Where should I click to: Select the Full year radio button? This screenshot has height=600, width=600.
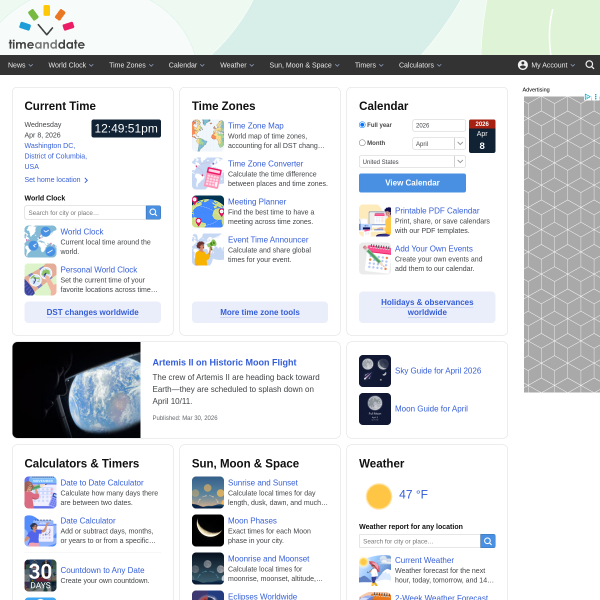click(x=362, y=125)
